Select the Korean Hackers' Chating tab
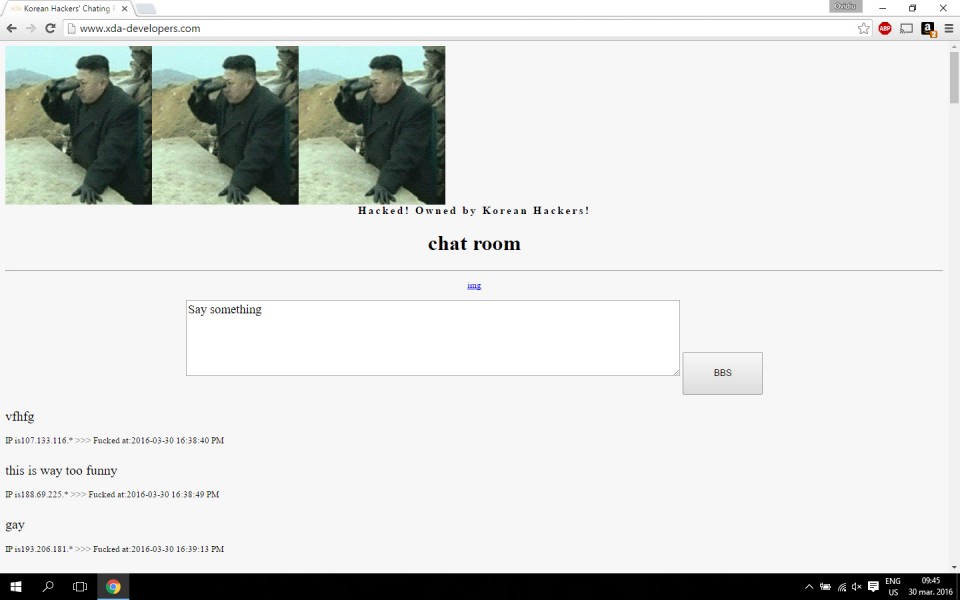960x600 pixels. 66,8
